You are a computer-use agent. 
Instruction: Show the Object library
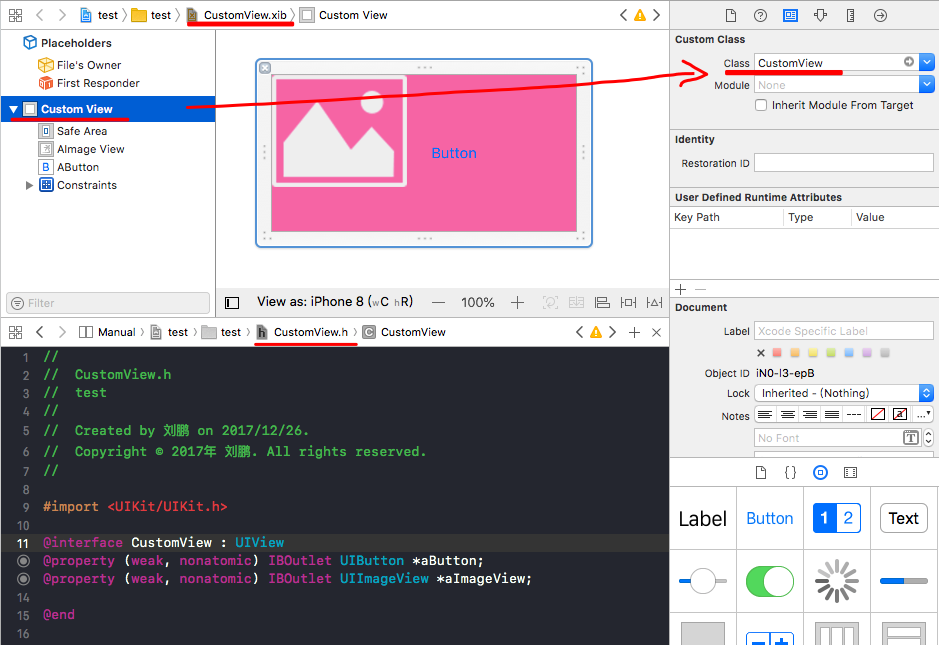pos(820,473)
